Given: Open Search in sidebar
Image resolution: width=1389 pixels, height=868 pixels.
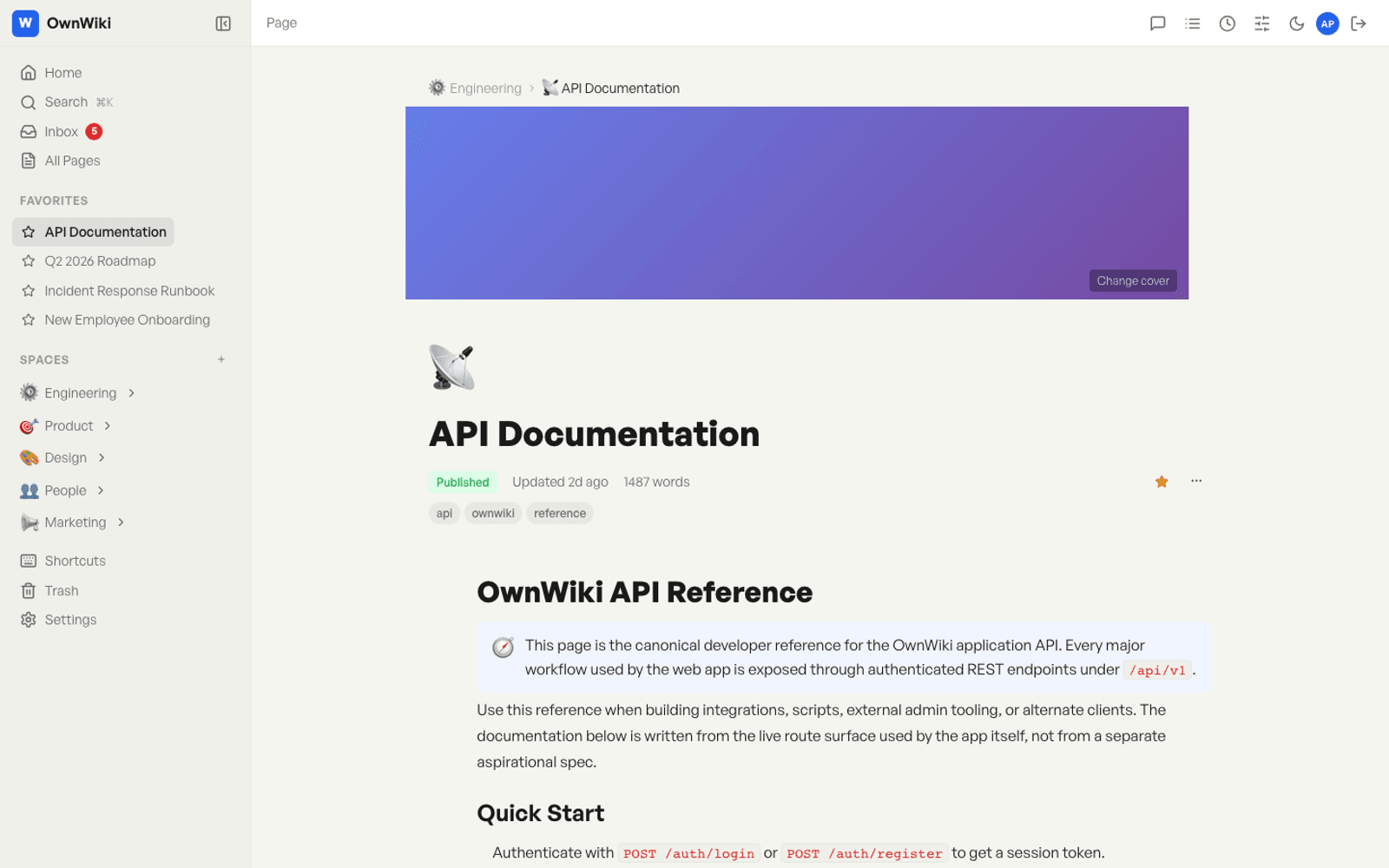Looking at the screenshot, I should (x=67, y=102).
